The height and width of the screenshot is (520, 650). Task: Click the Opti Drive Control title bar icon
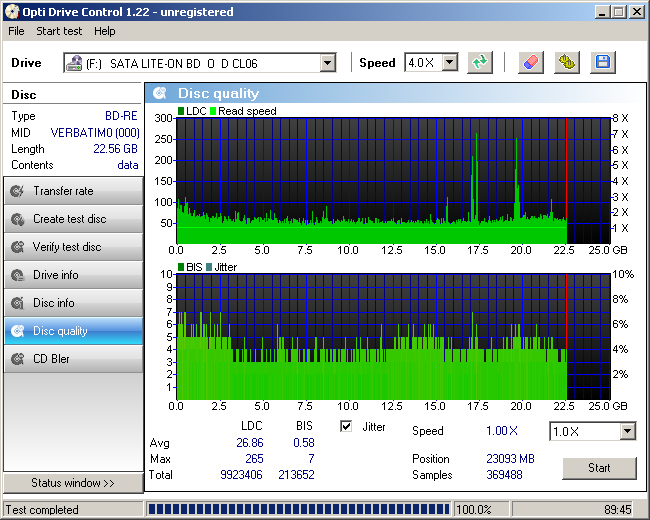12,12
